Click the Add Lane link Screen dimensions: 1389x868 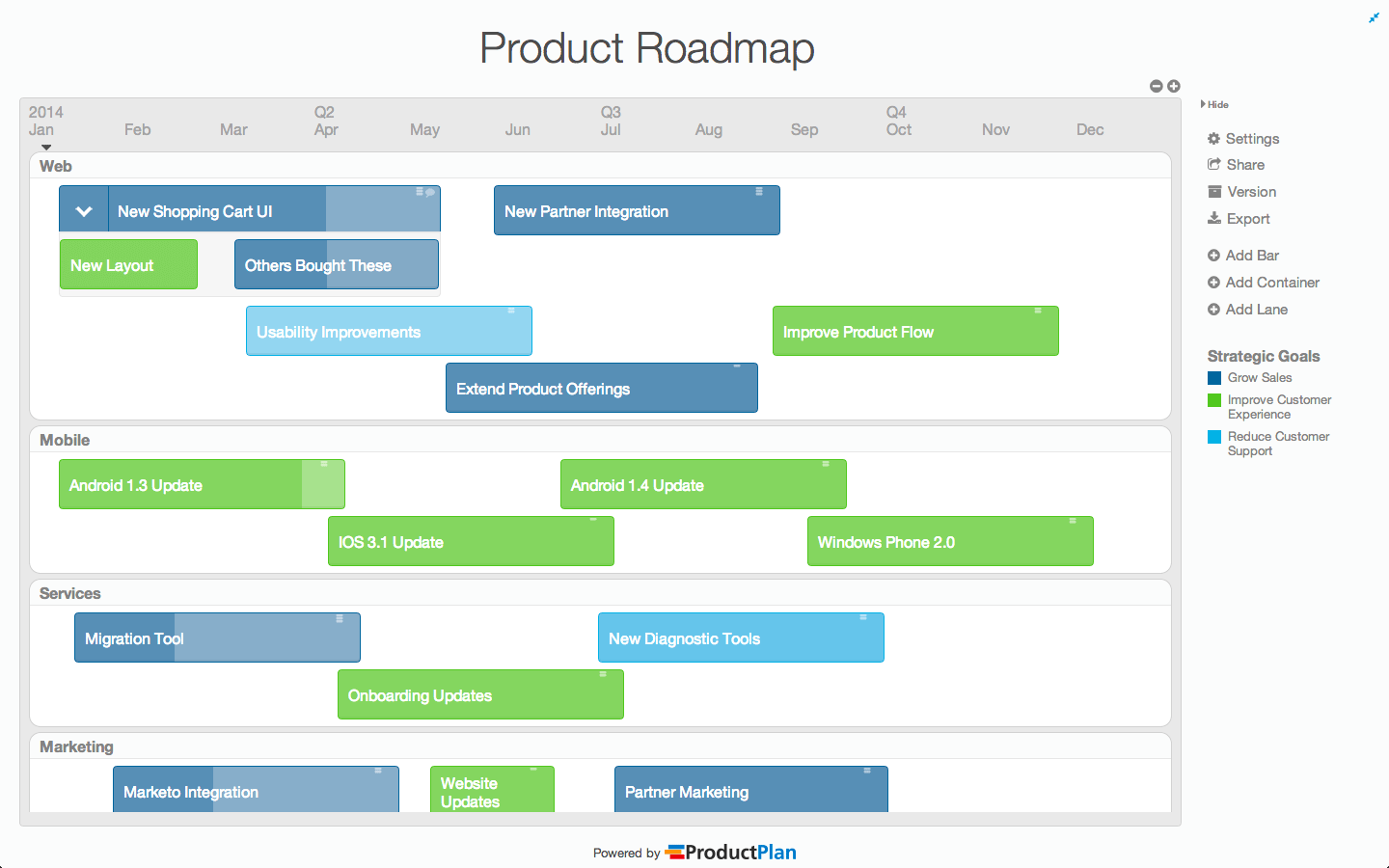pyautogui.click(x=1256, y=310)
